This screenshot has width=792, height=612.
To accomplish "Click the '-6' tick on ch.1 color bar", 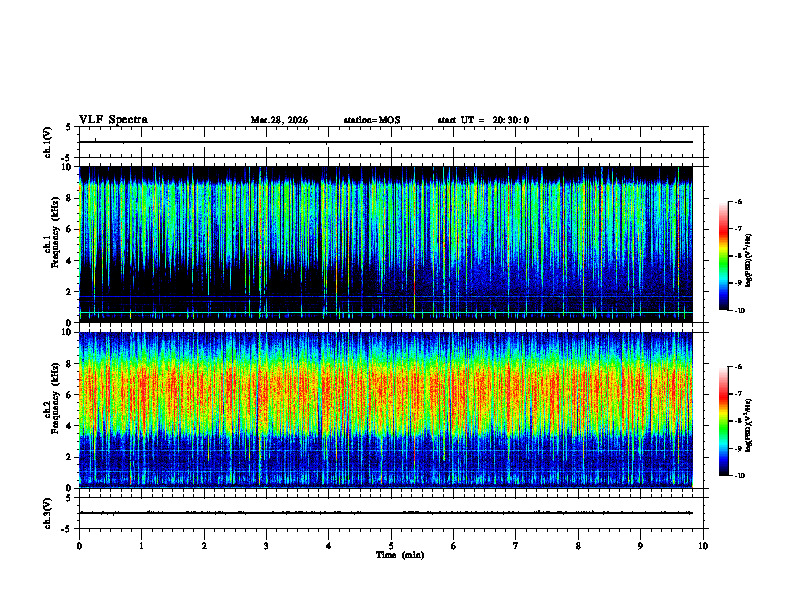I will click(738, 201).
